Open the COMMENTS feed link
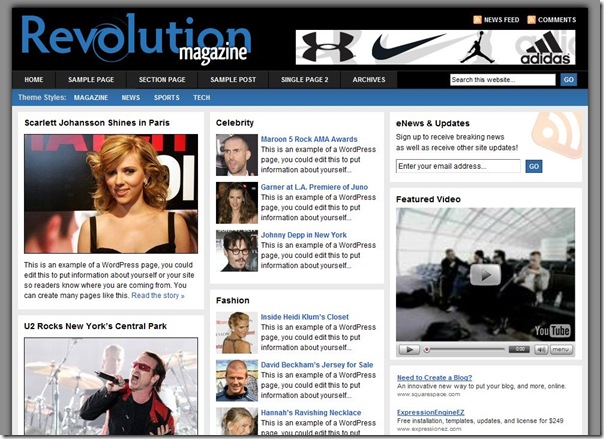 click(x=557, y=20)
